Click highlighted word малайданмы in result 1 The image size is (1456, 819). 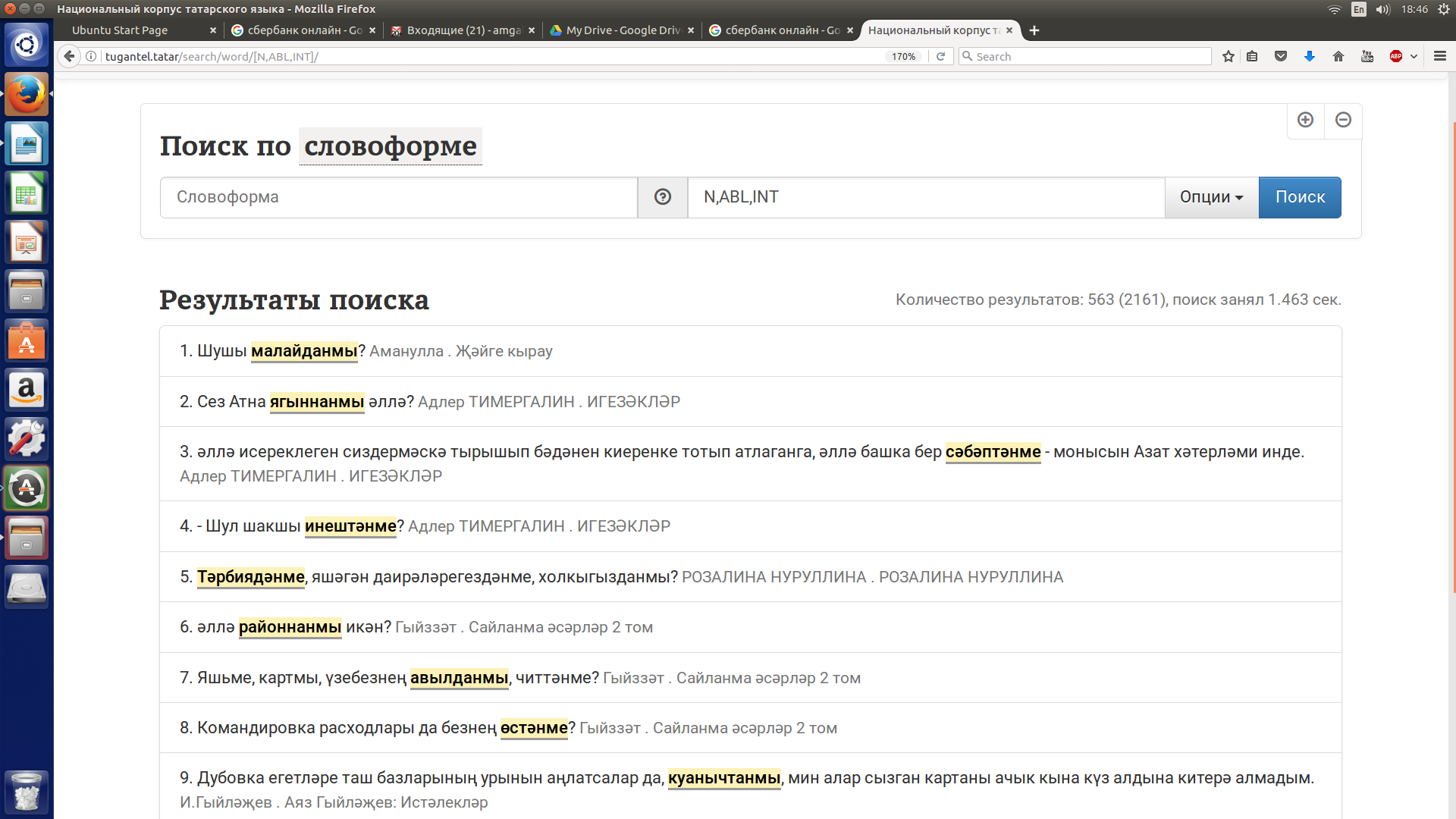tap(304, 351)
